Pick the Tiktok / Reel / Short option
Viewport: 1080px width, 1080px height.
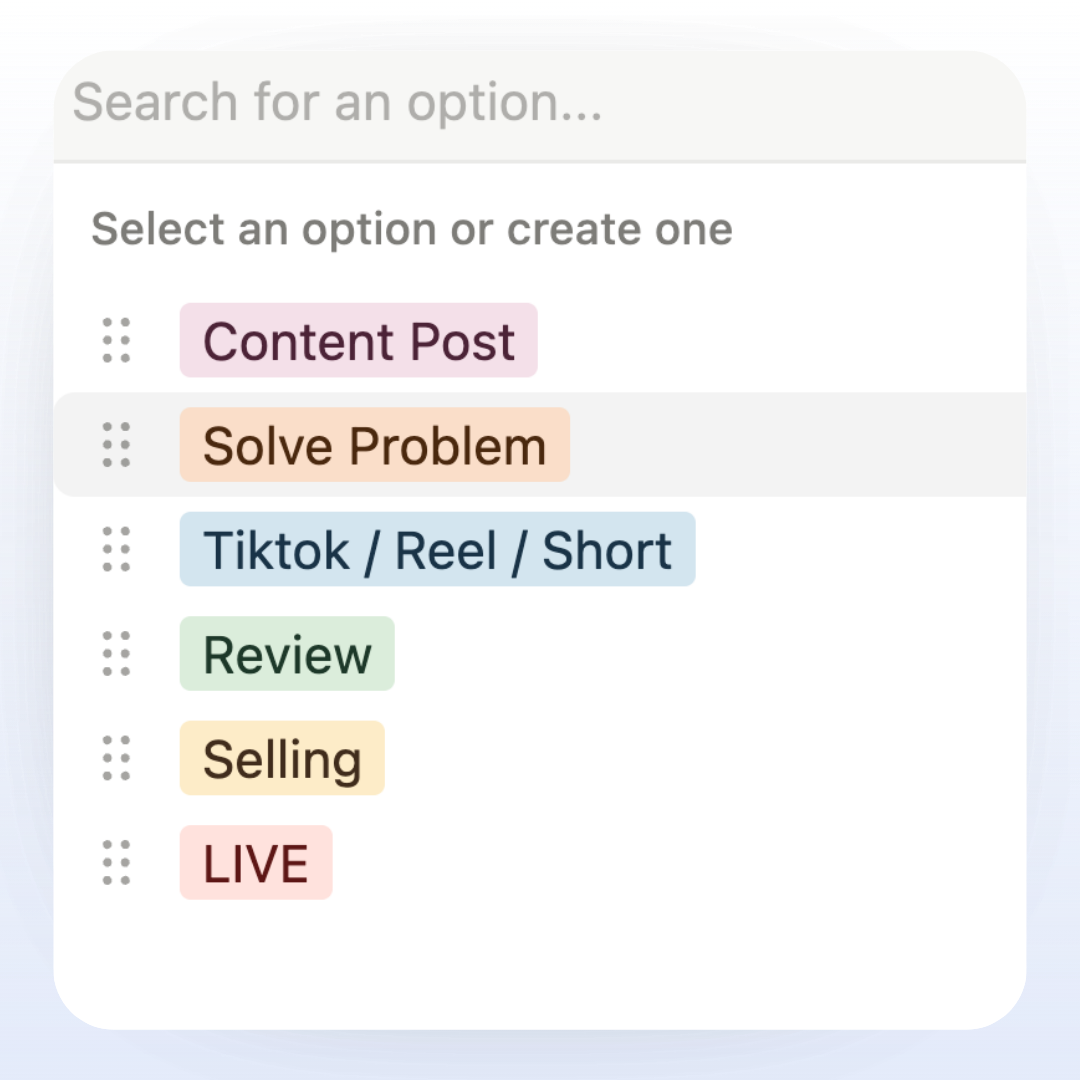coord(437,550)
